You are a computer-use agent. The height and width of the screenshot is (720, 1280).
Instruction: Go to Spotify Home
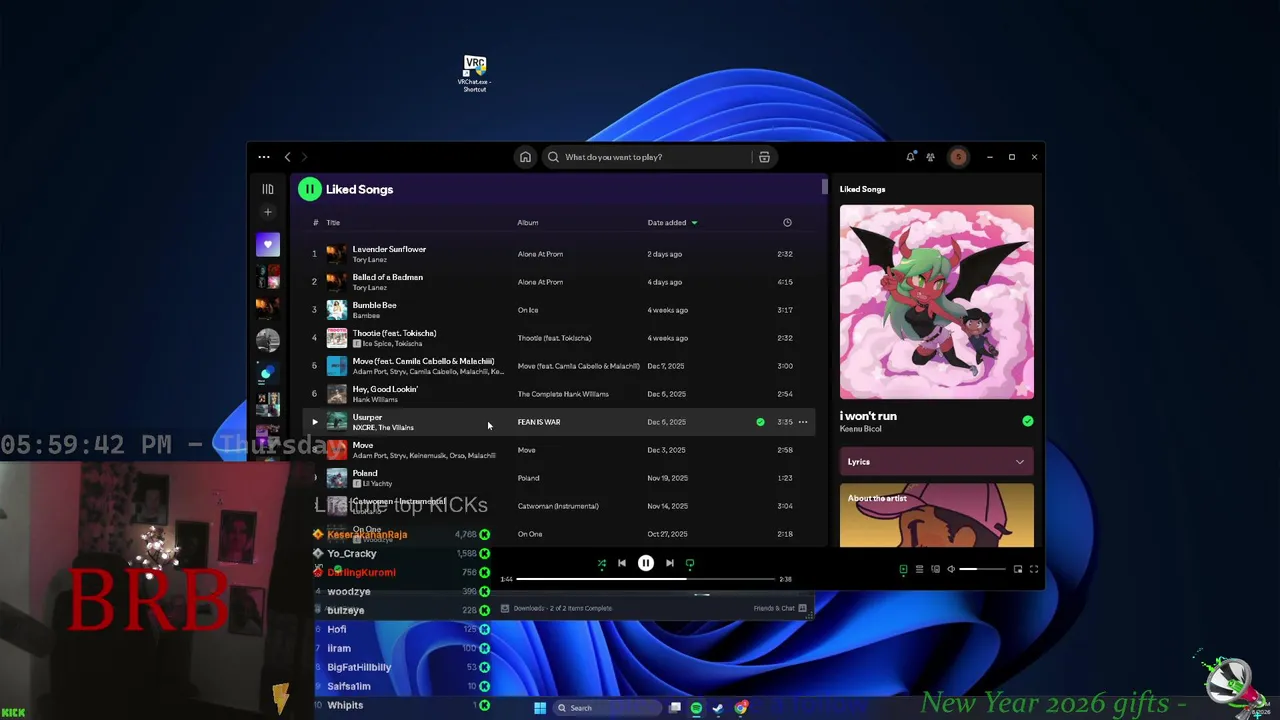pyautogui.click(x=525, y=157)
